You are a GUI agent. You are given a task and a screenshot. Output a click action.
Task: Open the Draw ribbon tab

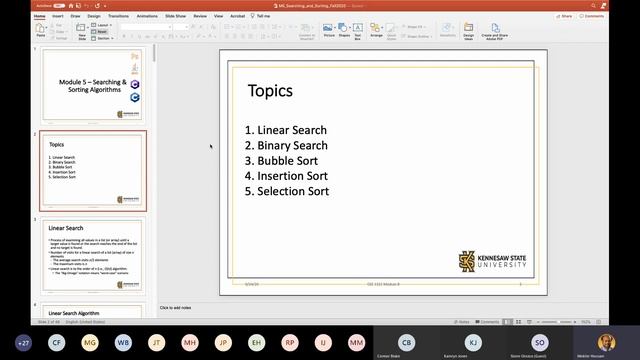coord(76,16)
